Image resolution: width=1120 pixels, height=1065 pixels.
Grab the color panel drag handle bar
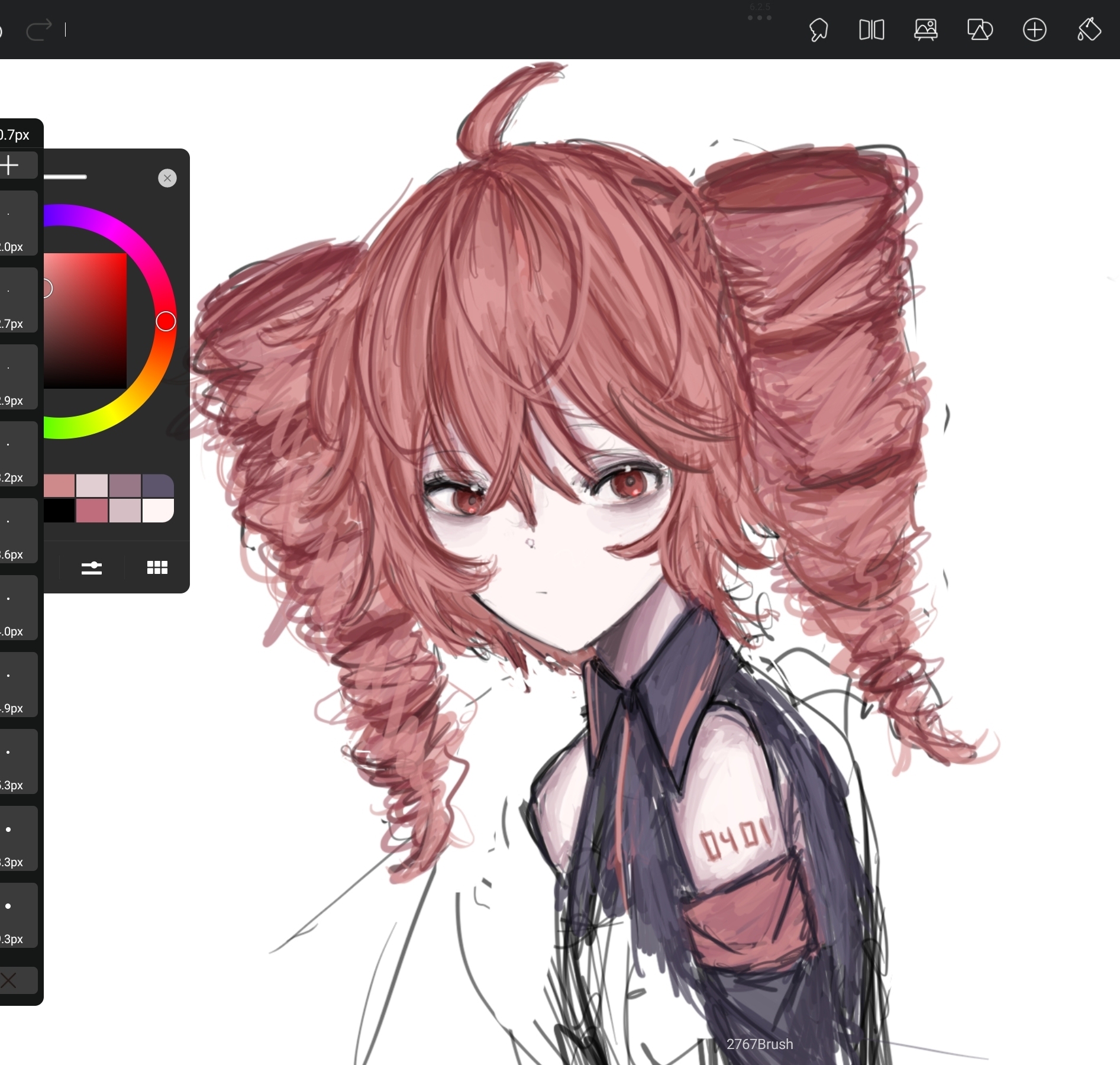tap(66, 177)
